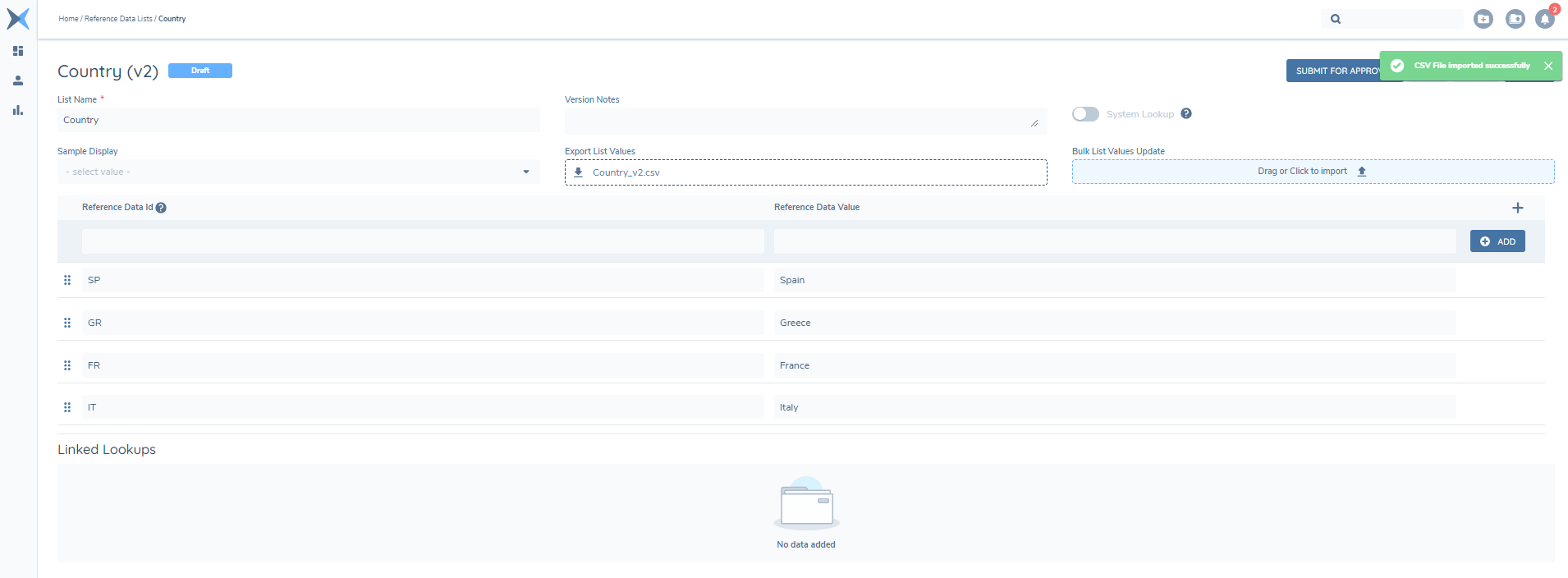Click the ADD button
Image resolution: width=1568 pixels, height=578 pixels.
(x=1497, y=241)
